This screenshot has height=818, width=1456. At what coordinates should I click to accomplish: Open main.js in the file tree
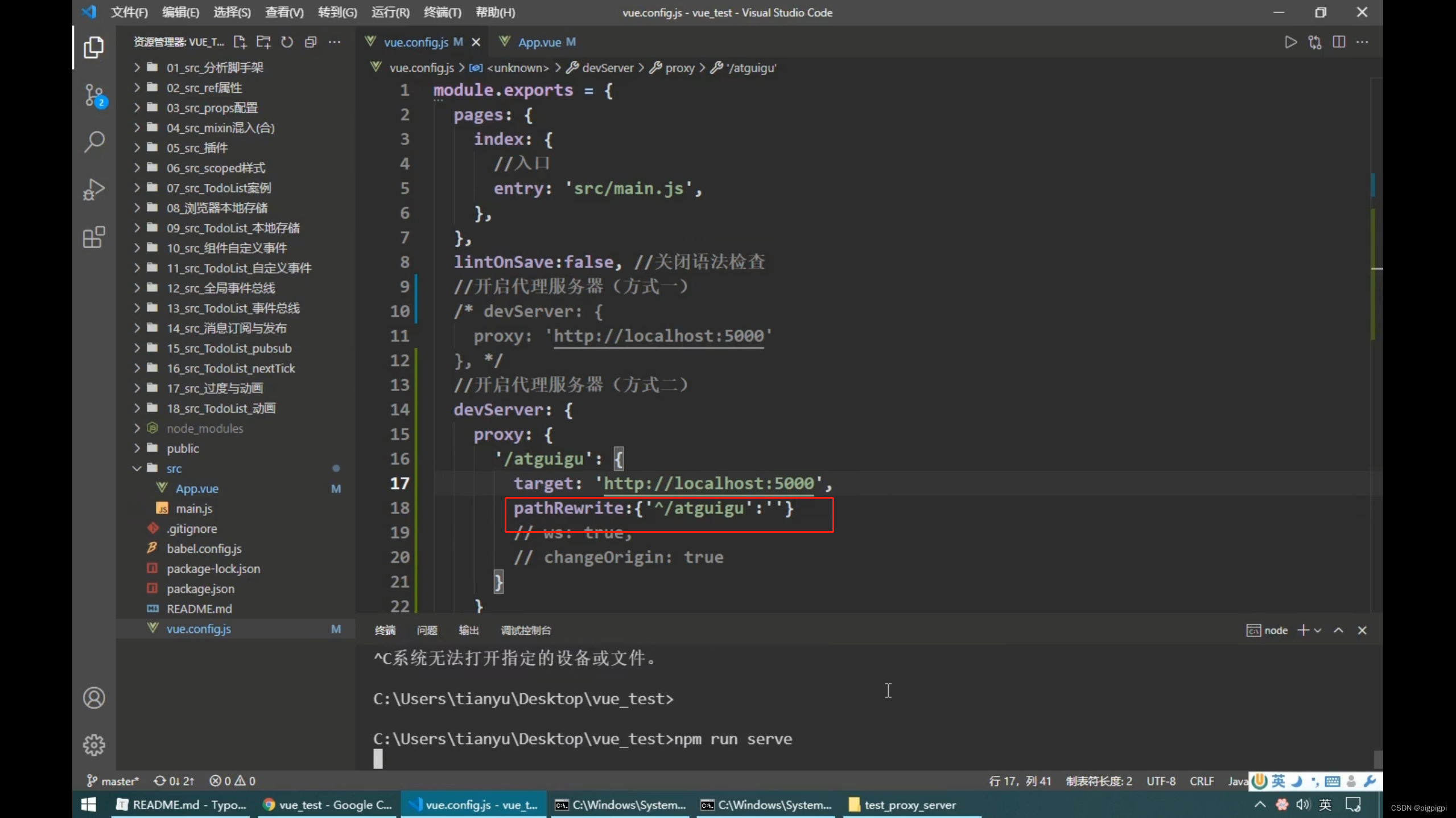(x=236, y=509)
